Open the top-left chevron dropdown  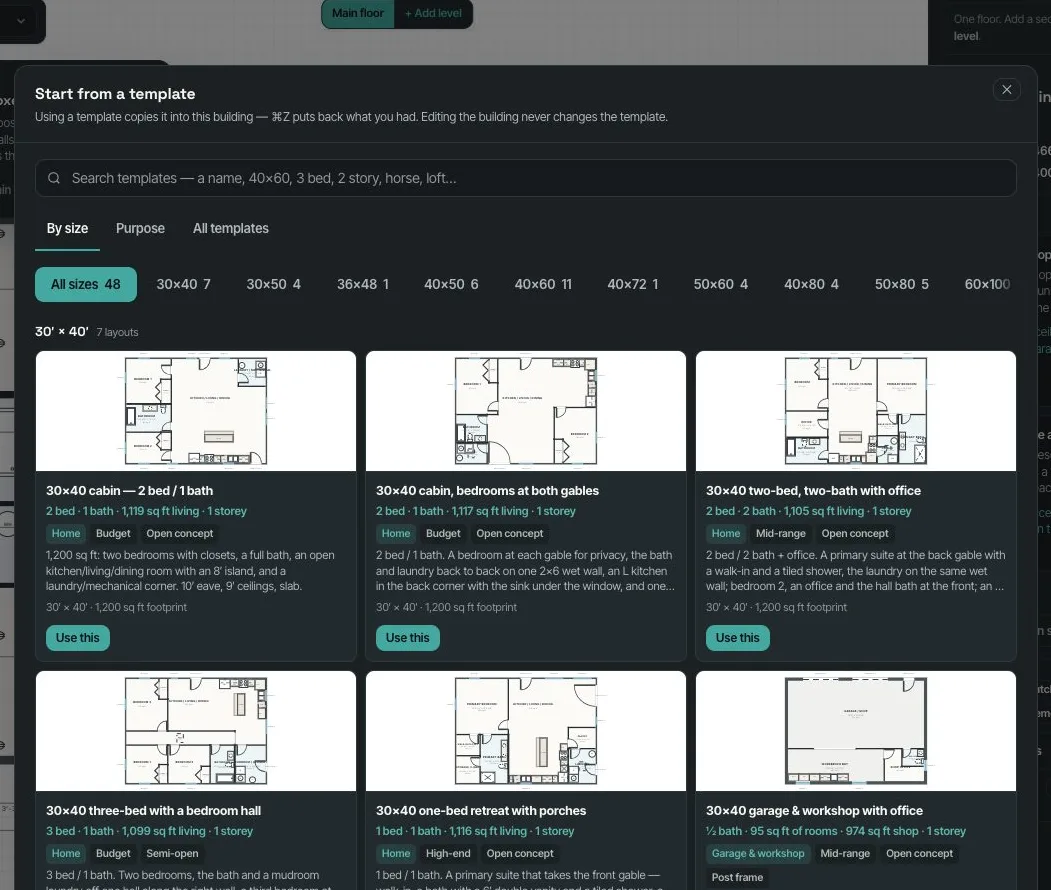(21, 21)
